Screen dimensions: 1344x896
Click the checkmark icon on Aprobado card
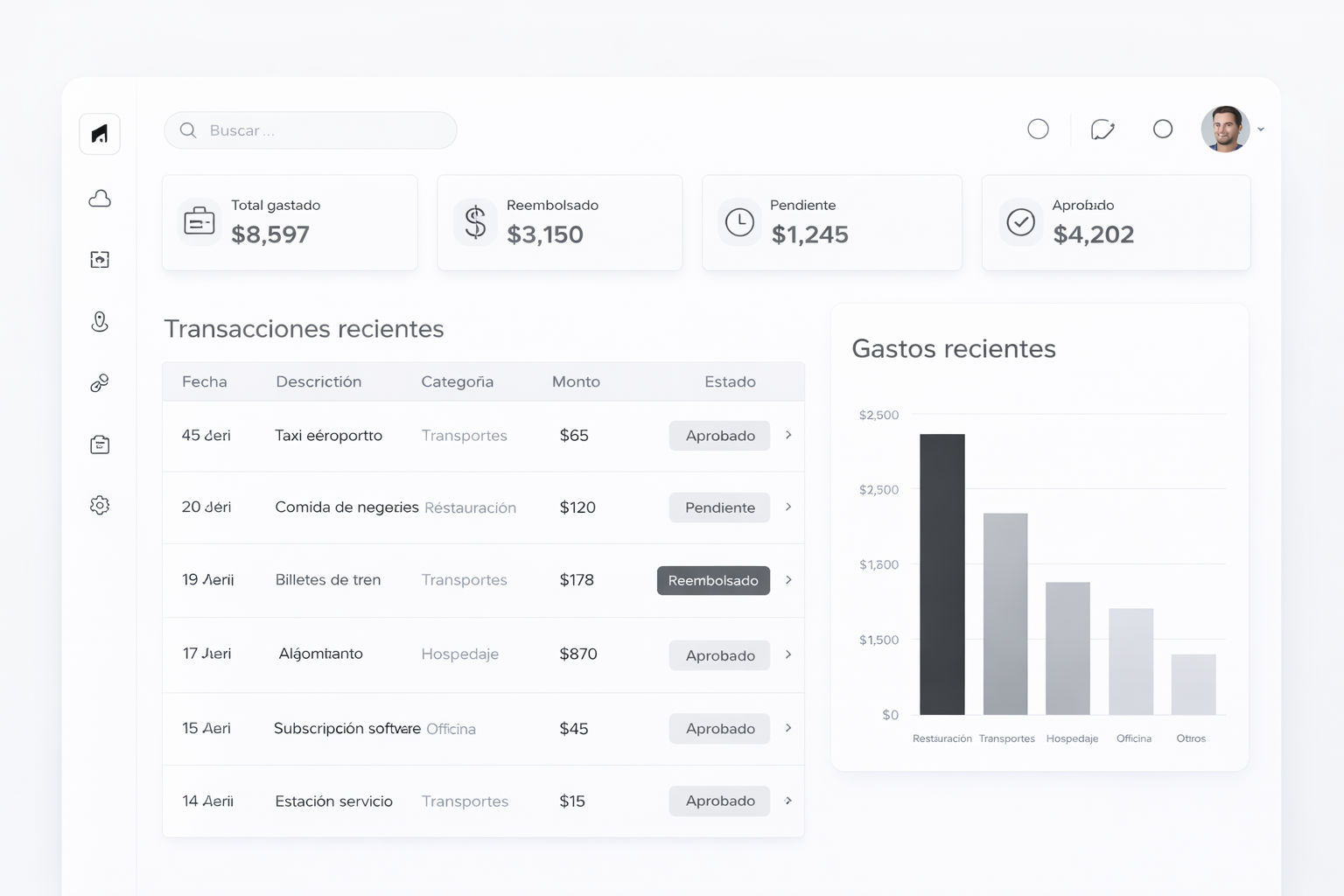pyautogui.click(x=1020, y=221)
